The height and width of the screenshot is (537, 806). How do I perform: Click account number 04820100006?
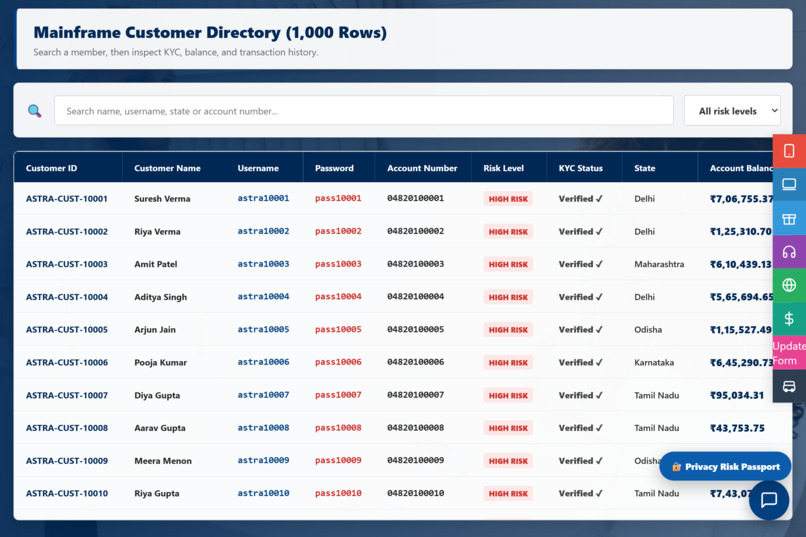(x=415, y=362)
